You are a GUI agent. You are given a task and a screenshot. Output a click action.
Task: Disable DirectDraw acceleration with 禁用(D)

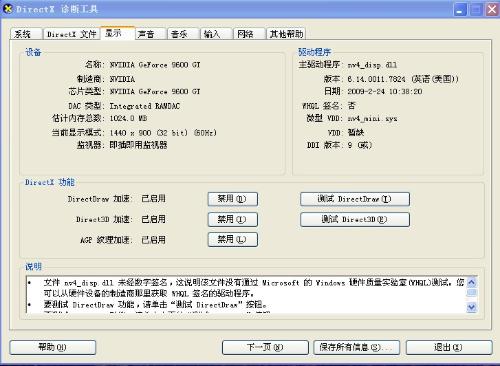[x=233, y=199]
